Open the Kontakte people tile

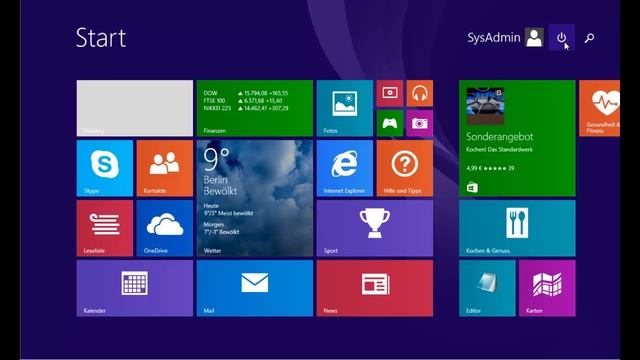click(165, 168)
